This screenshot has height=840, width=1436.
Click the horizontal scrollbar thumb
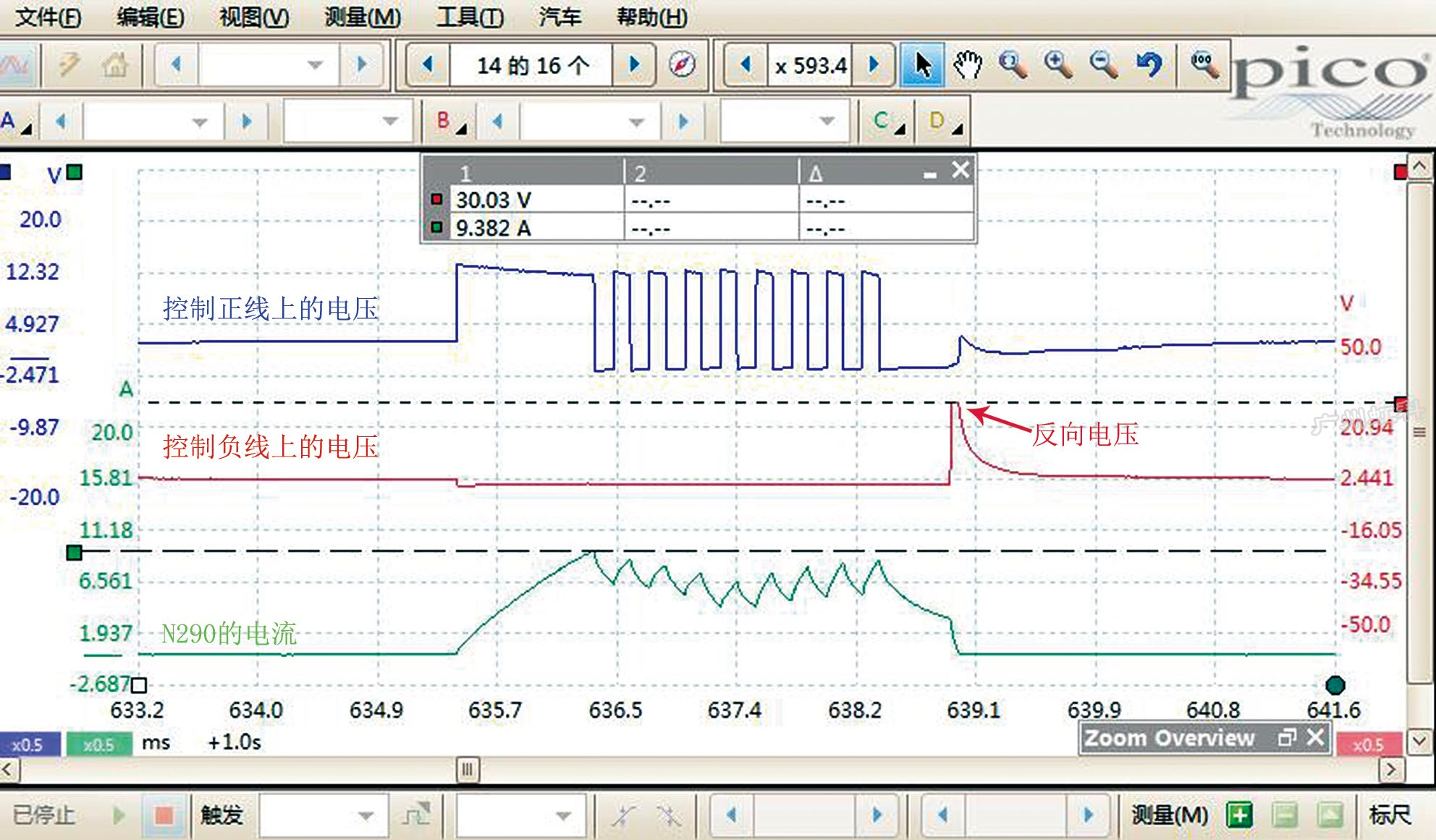[468, 769]
